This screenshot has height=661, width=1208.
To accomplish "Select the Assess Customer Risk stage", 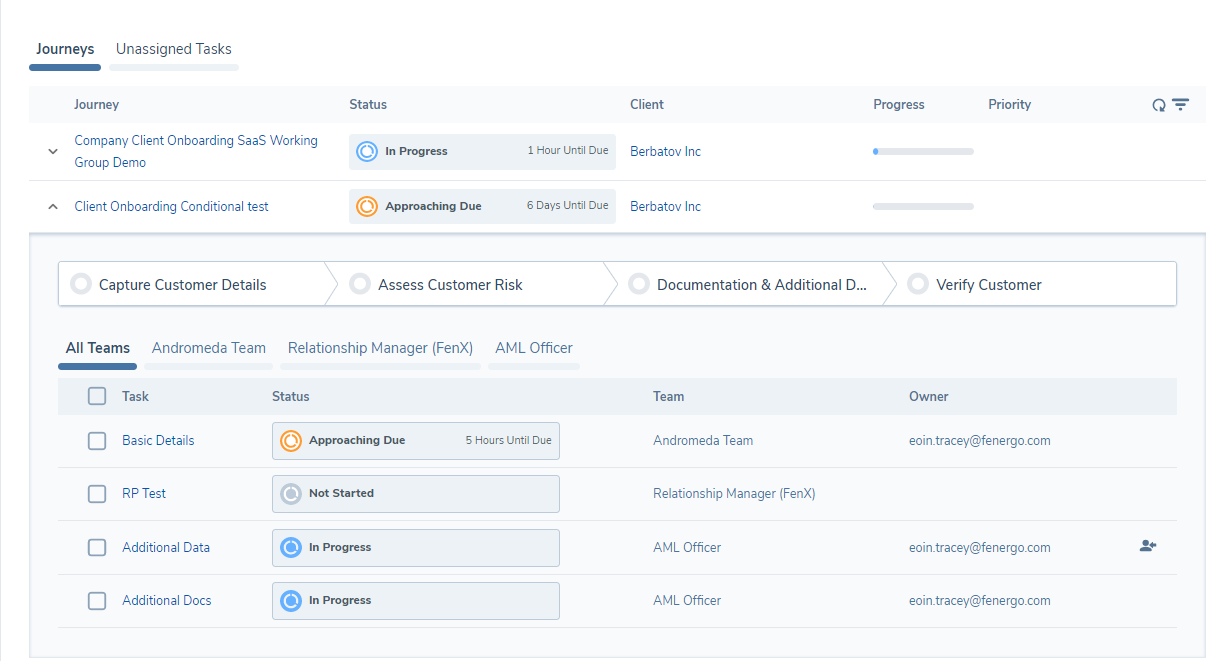I will click(x=450, y=285).
